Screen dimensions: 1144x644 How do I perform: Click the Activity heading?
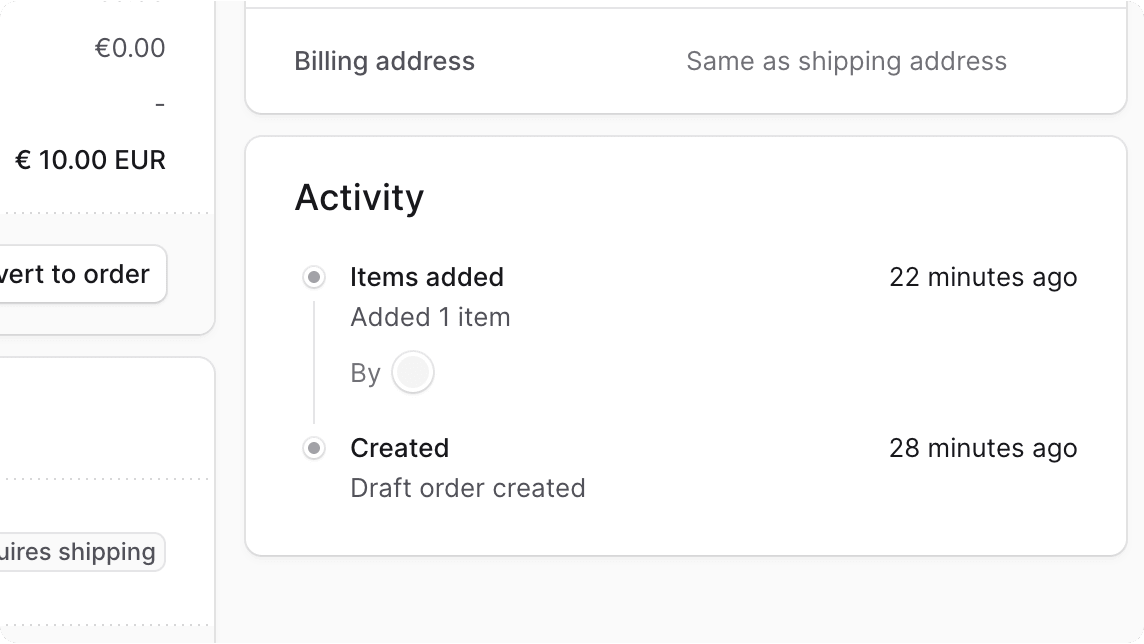[359, 198]
